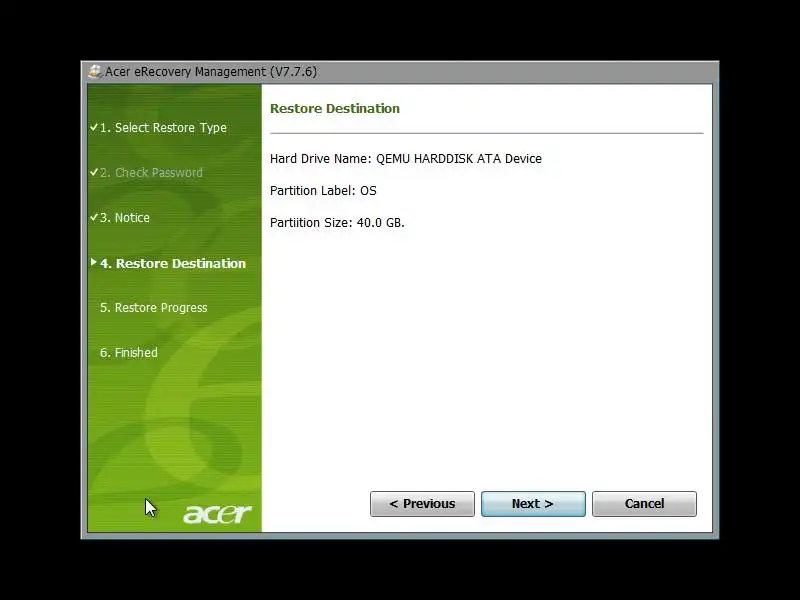Click the checkmark beside Check Password

(x=94, y=172)
